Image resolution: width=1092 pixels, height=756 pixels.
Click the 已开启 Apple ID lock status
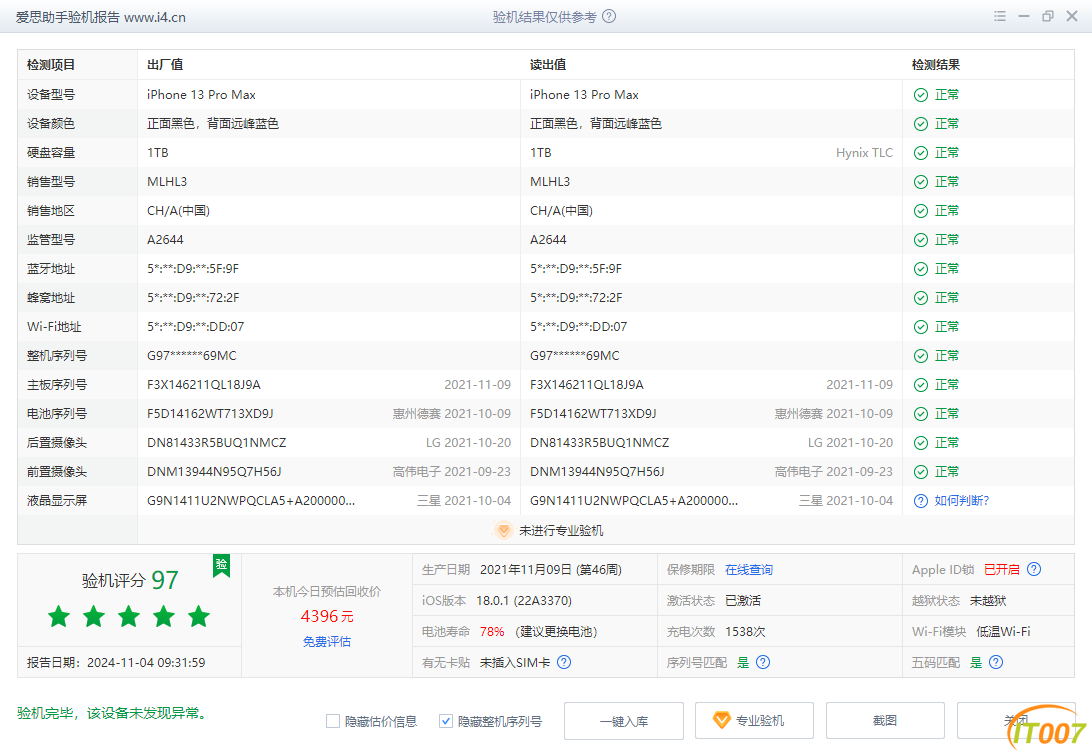[x=1001, y=569]
